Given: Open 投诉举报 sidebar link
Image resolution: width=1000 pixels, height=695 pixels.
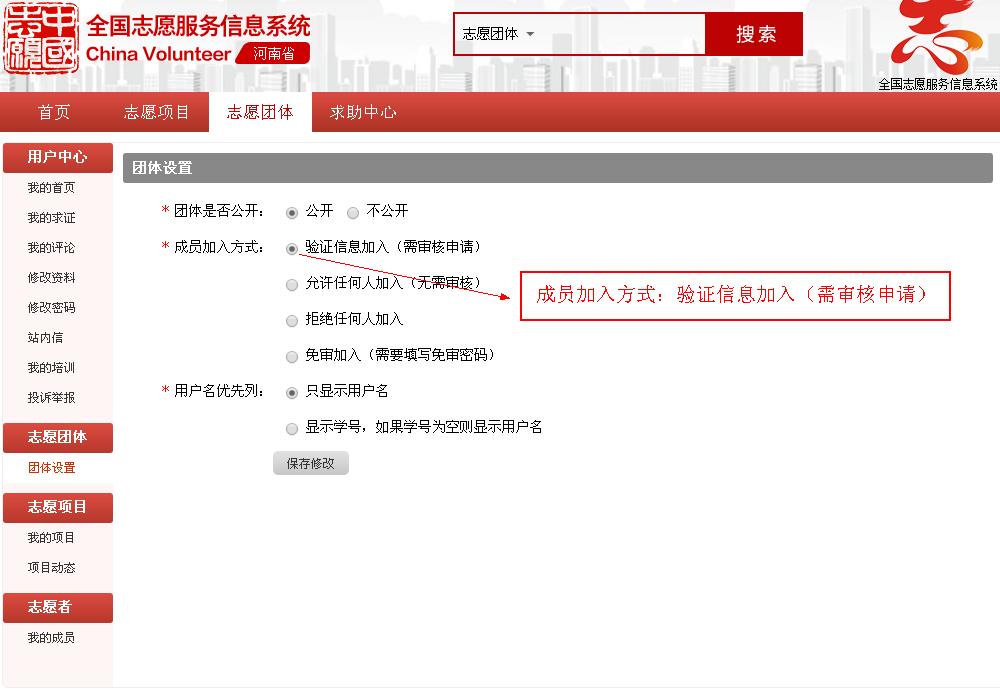Looking at the screenshot, I should click(51, 398).
